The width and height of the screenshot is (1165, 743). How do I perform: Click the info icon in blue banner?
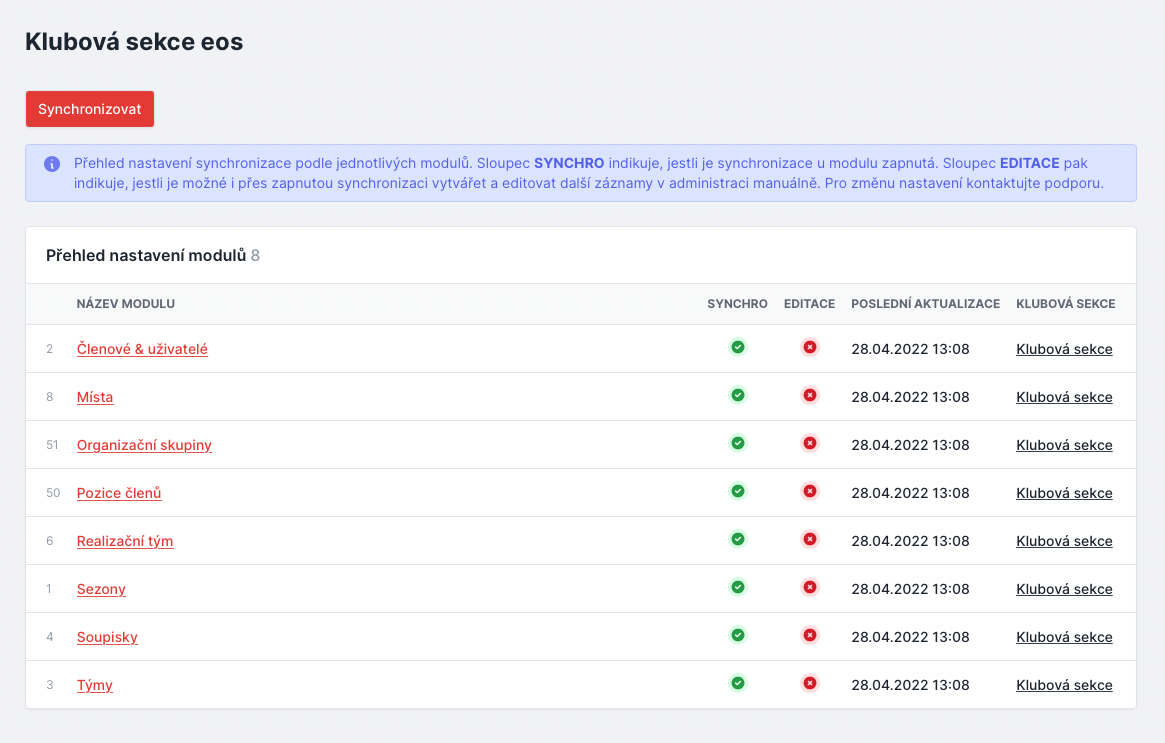coord(52,164)
